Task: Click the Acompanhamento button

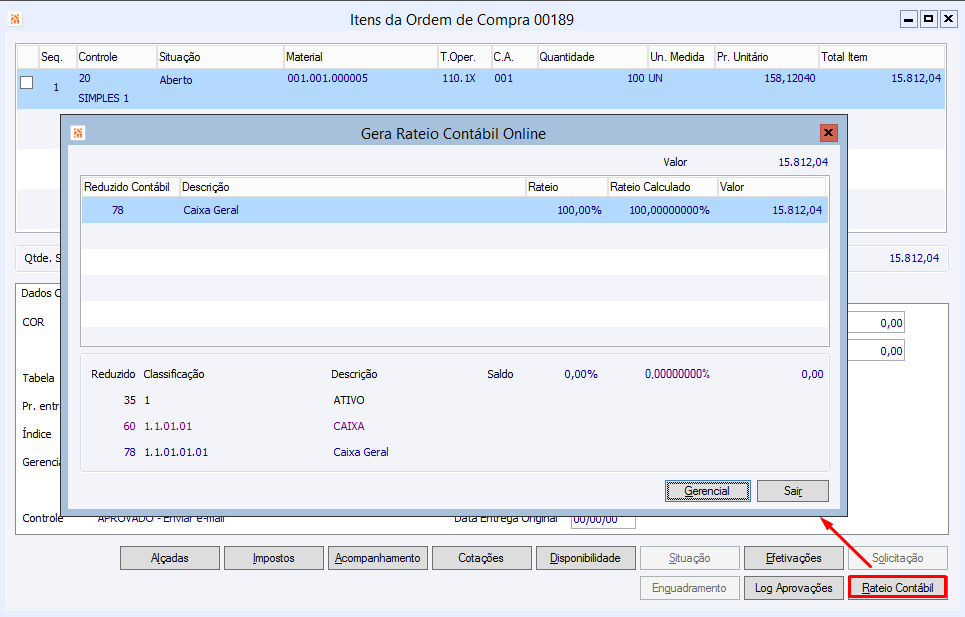Action: 378,558
